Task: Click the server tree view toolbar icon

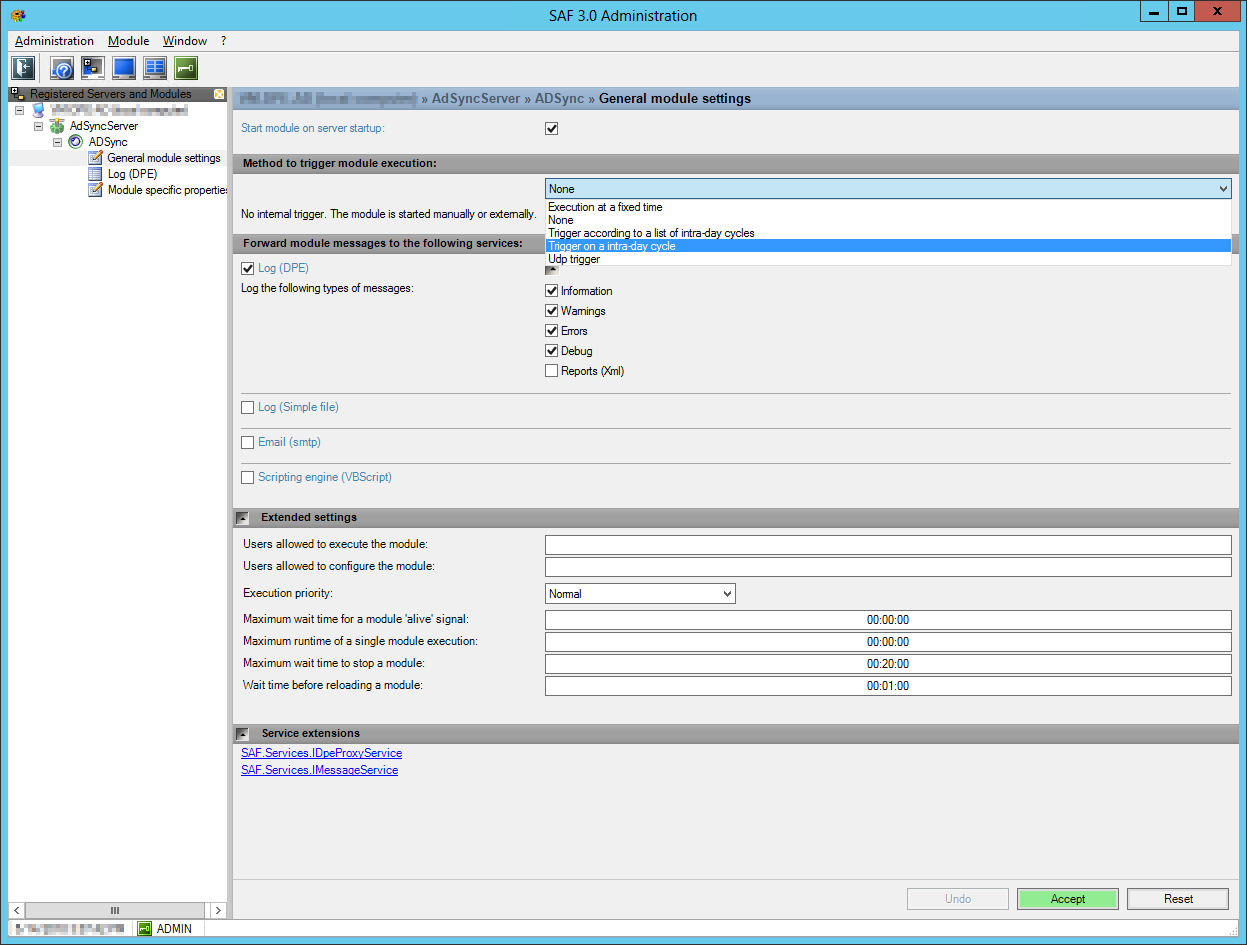Action: point(93,68)
